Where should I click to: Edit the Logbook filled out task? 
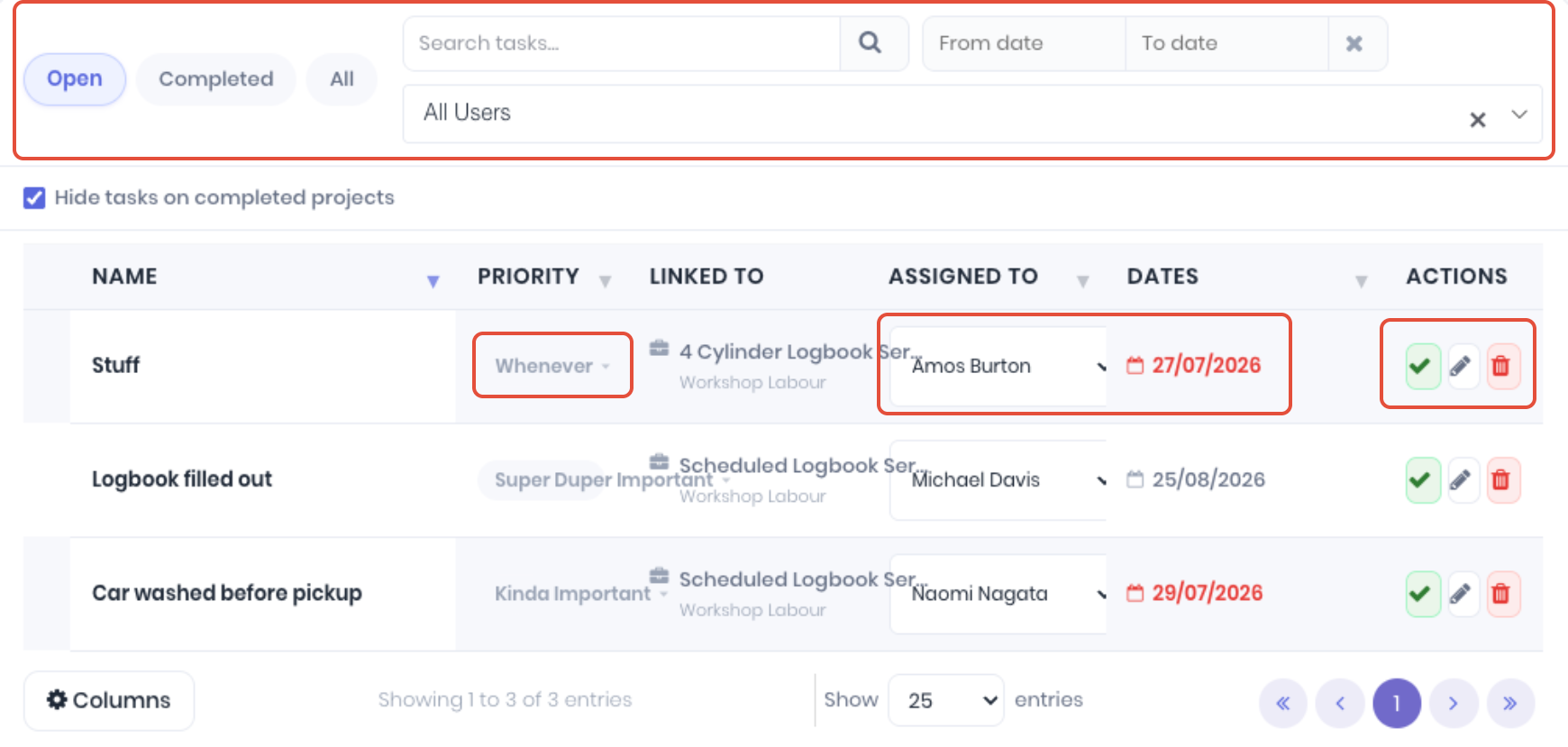point(1462,479)
